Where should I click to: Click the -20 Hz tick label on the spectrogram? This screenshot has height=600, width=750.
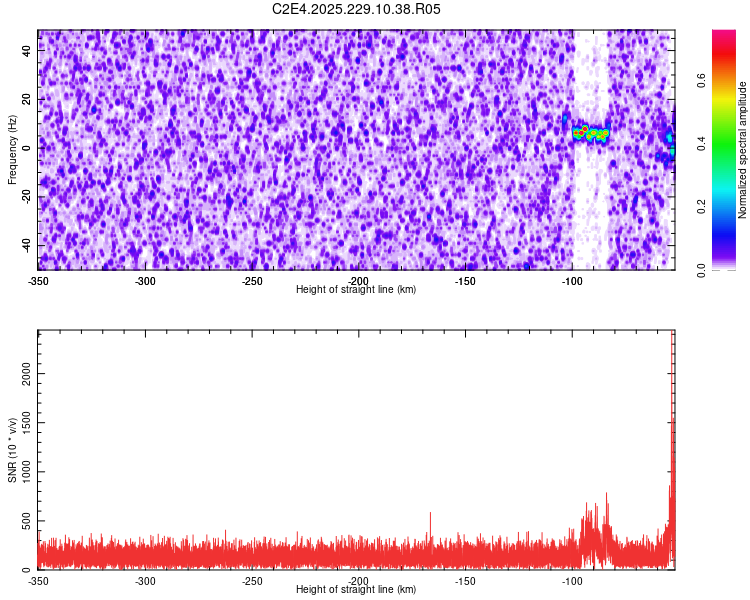pos(27,197)
